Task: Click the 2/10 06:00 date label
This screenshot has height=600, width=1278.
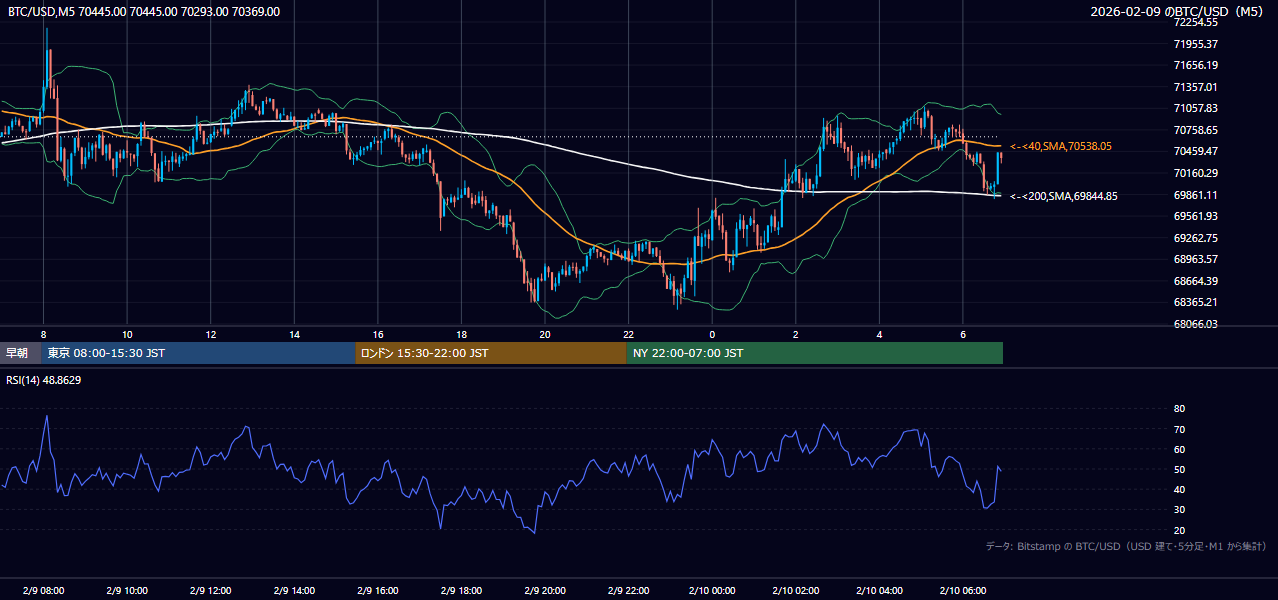Action: coord(963,590)
